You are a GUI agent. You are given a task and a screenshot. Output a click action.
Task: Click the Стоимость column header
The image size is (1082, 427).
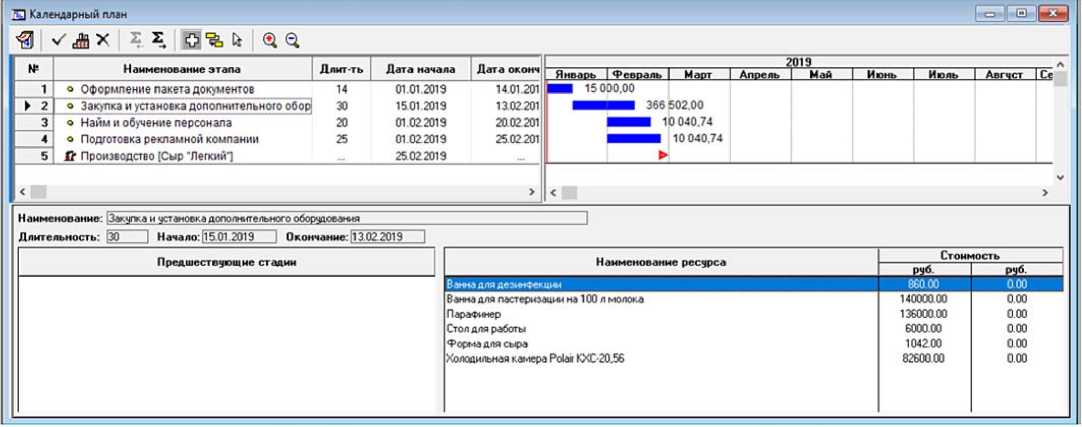[970, 255]
